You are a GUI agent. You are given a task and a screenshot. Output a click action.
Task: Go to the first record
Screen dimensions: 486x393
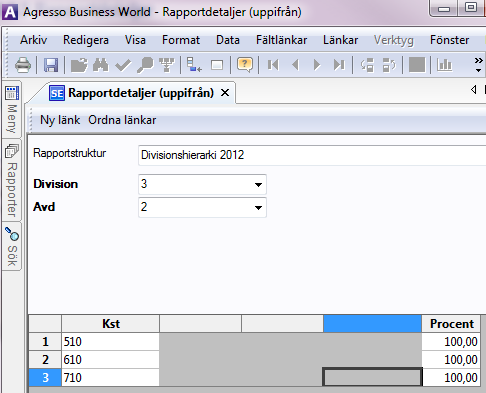click(x=273, y=65)
